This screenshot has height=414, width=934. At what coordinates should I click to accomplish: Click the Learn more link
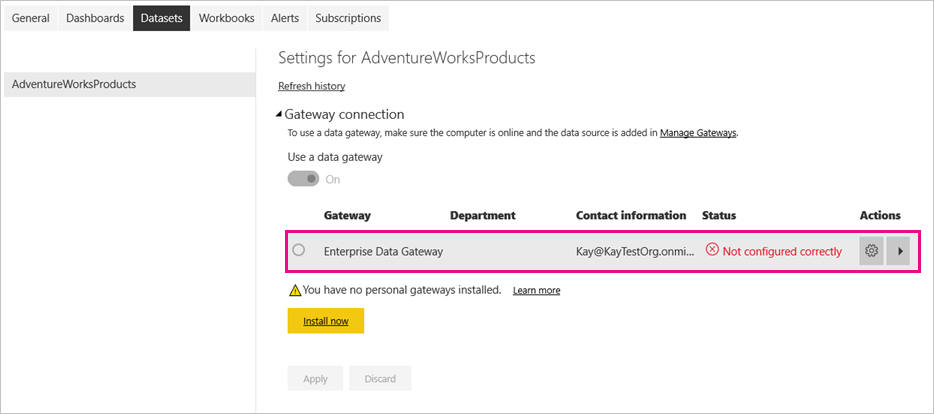536,290
